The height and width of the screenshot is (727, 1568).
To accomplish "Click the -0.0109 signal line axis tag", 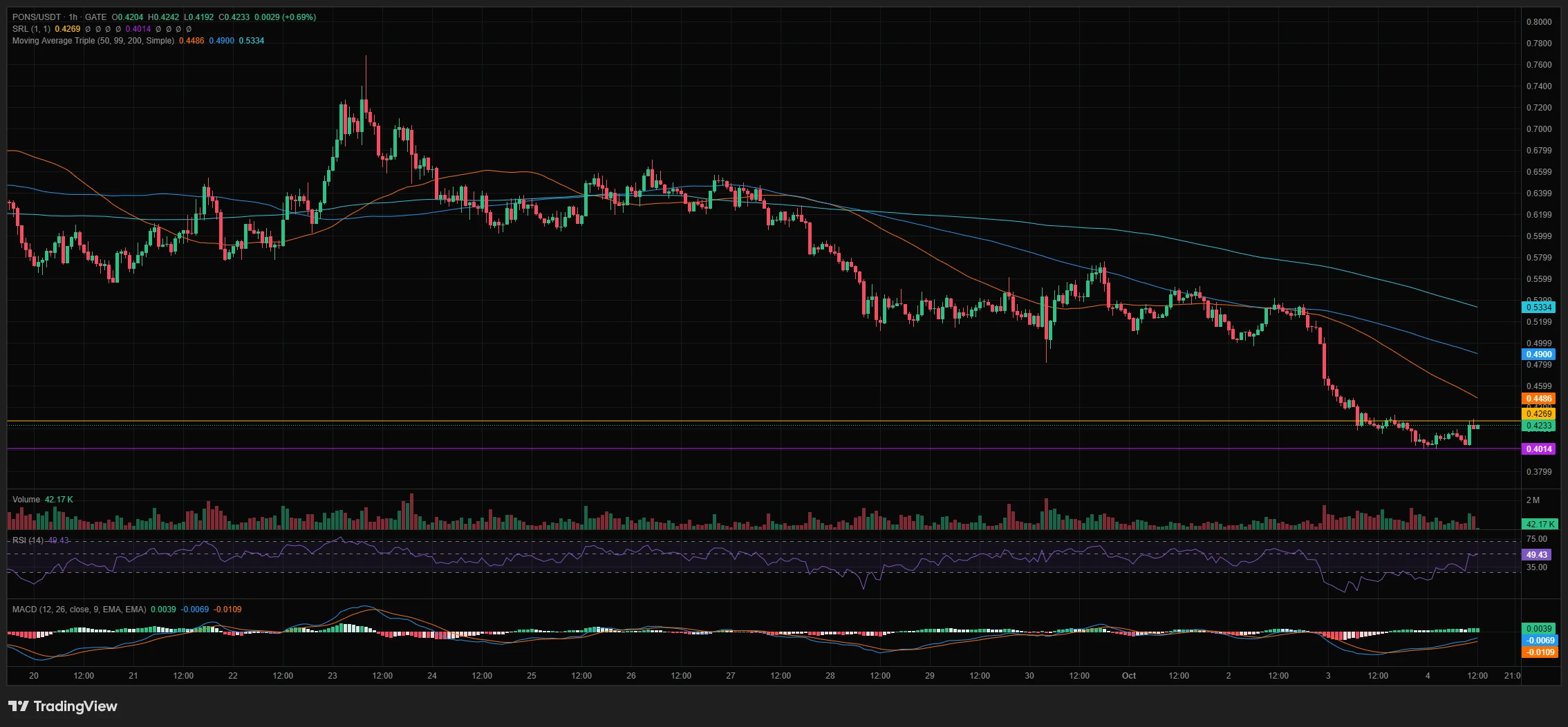I will [x=1540, y=652].
